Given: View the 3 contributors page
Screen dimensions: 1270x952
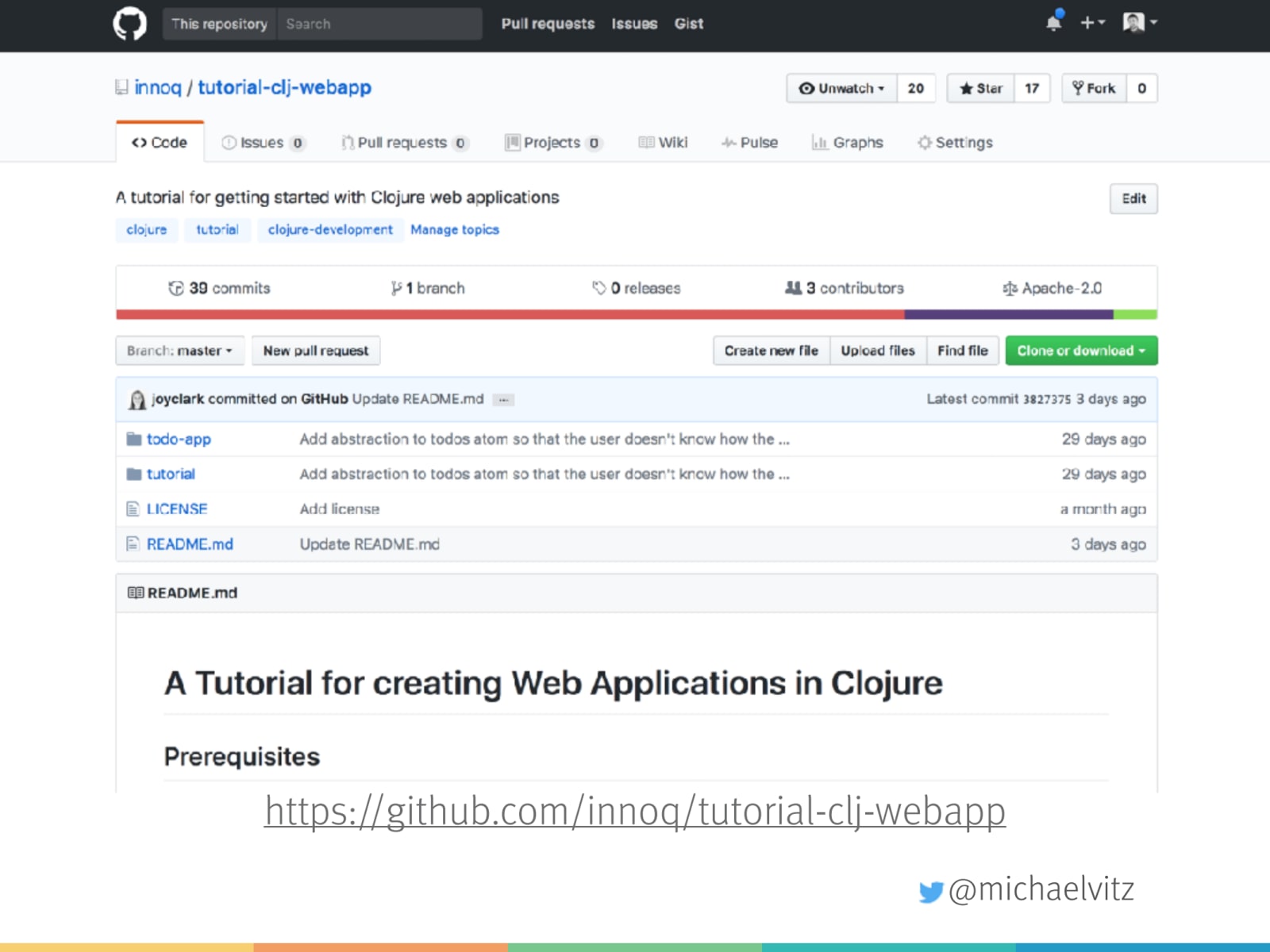Looking at the screenshot, I should pos(845,288).
